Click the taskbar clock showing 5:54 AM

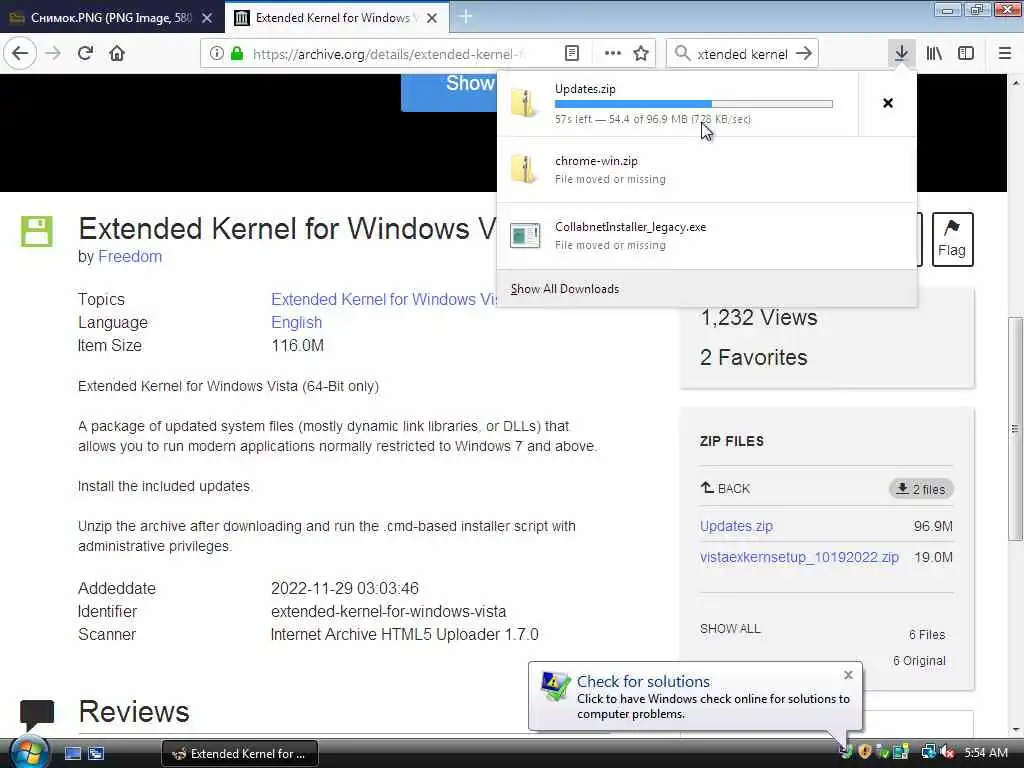pos(986,753)
